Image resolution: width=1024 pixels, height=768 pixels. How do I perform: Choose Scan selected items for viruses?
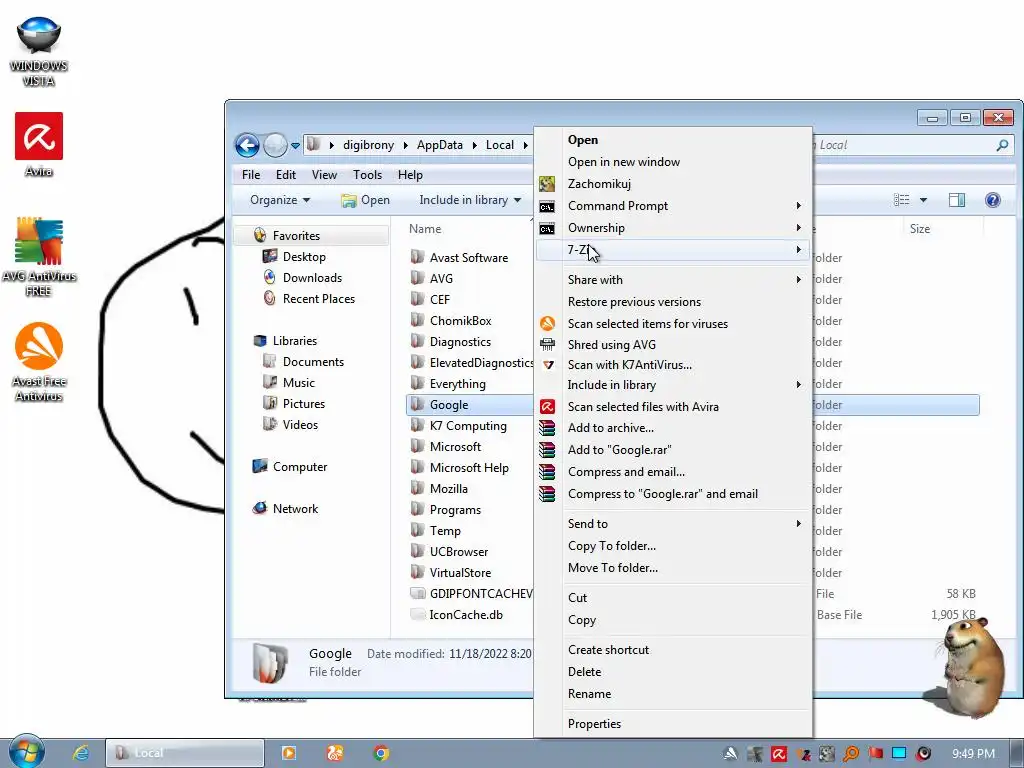[x=673, y=324]
